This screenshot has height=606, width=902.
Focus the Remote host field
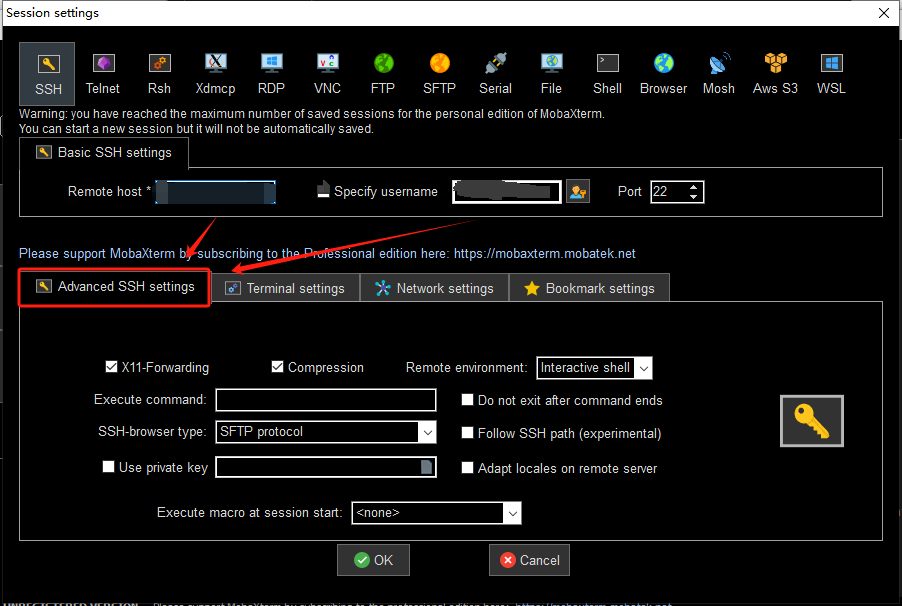pos(215,192)
